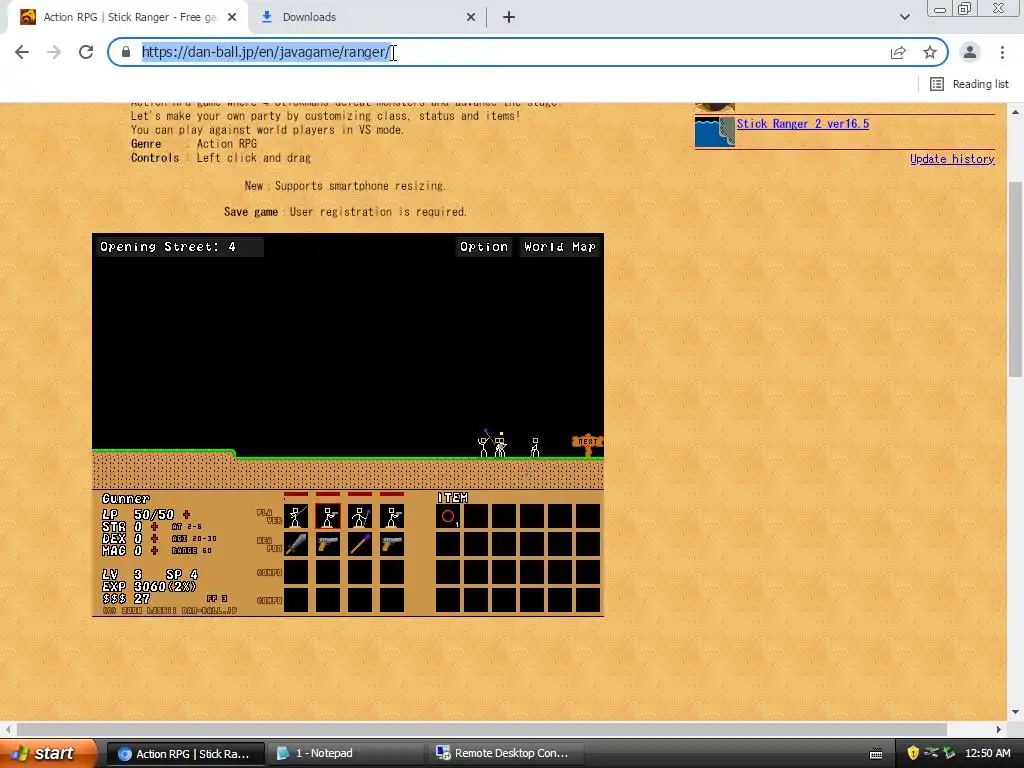Click the address bar URL
Screen dimensions: 1024x768
pos(266,52)
